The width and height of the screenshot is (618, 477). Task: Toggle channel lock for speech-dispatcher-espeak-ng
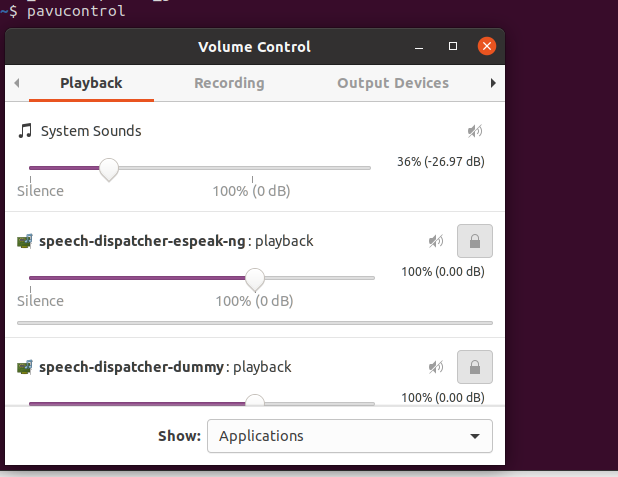(x=475, y=241)
